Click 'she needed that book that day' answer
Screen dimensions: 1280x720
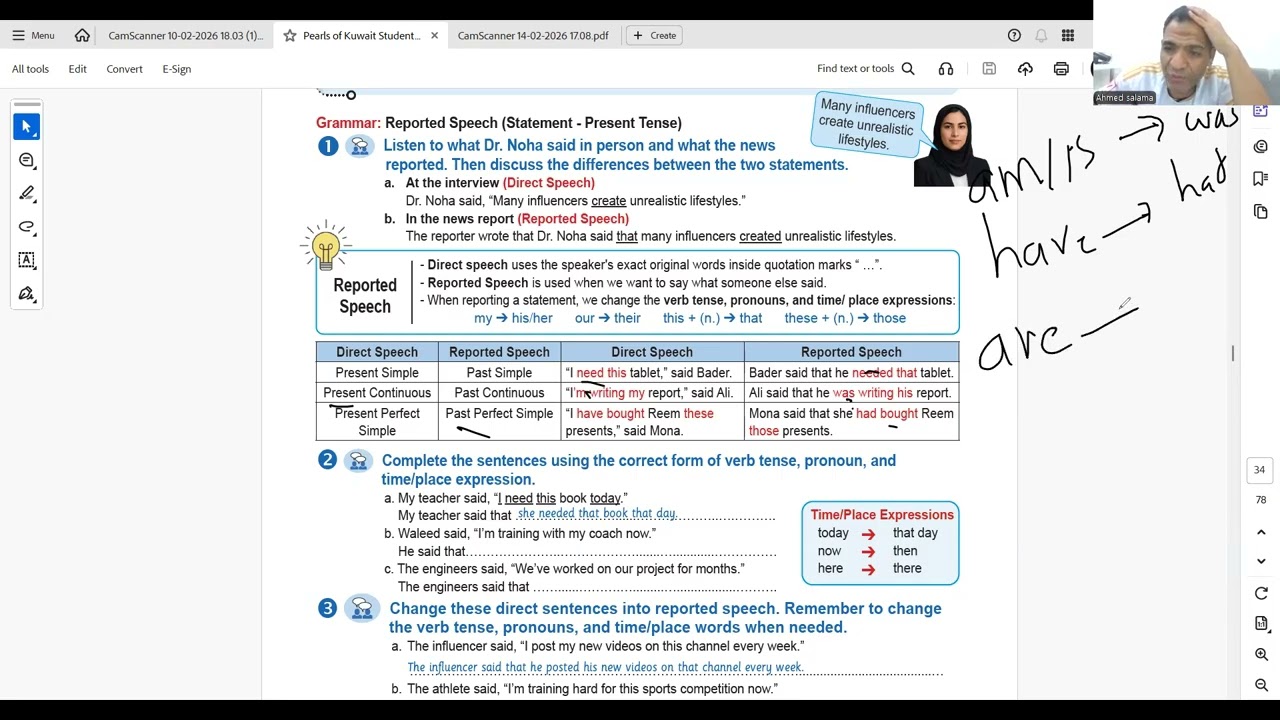click(597, 513)
